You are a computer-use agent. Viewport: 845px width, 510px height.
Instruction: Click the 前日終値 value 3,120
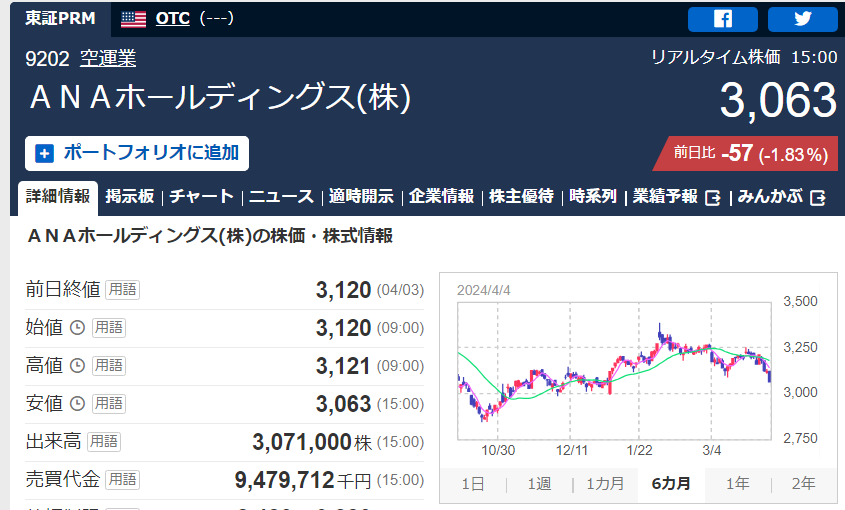[x=343, y=290]
